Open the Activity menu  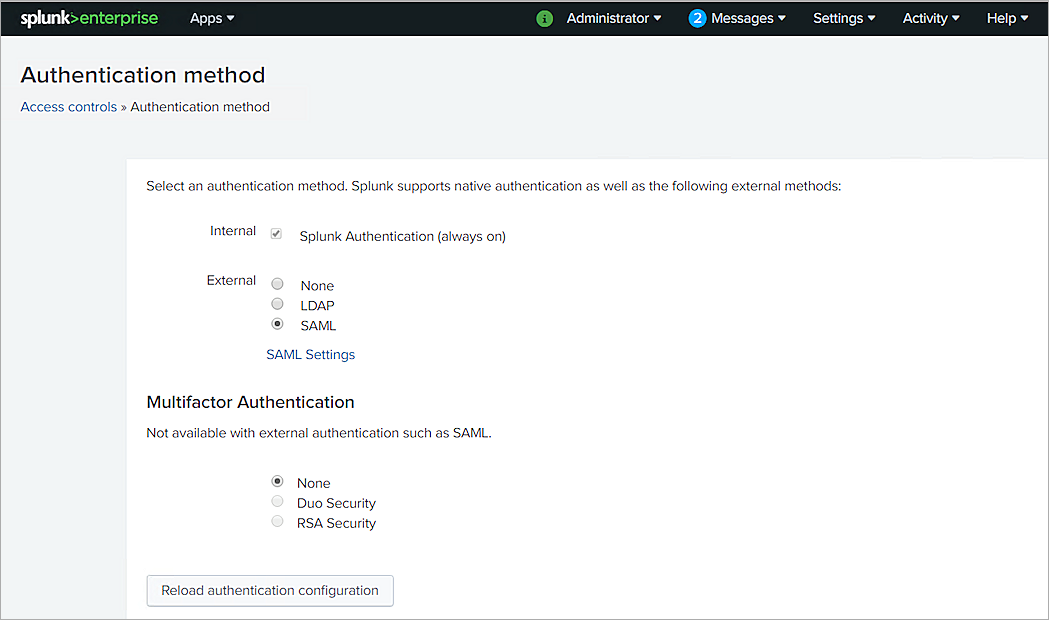pyautogui.click(x=930, y=18)
